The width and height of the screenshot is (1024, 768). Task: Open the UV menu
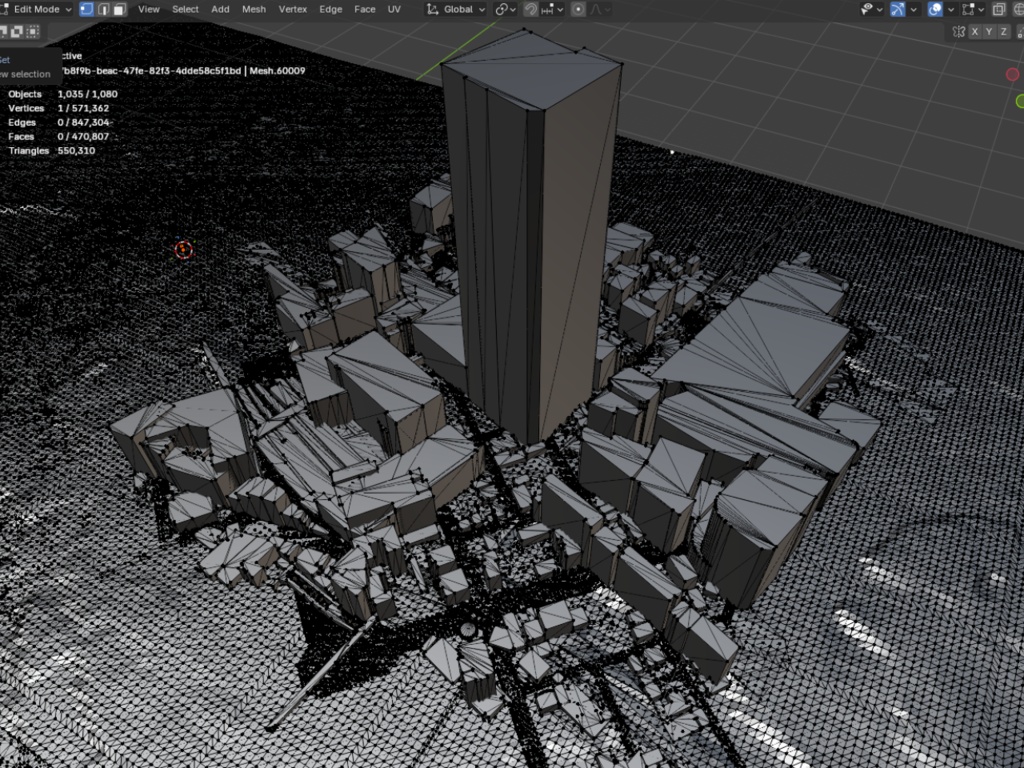(x=394, y=9)
